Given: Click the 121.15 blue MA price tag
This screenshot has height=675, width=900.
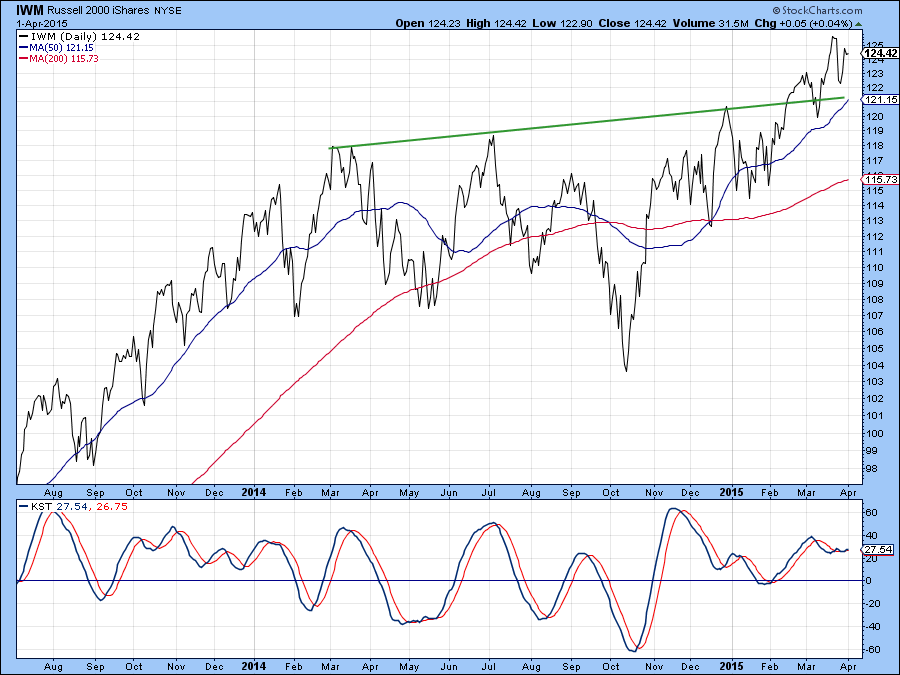Looking at the screenshot, I should click(880, 100).
